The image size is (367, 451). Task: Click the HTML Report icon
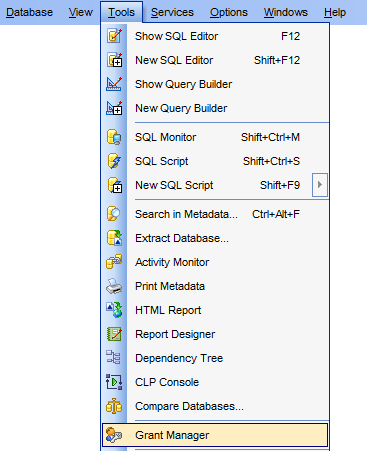(114, 310)
